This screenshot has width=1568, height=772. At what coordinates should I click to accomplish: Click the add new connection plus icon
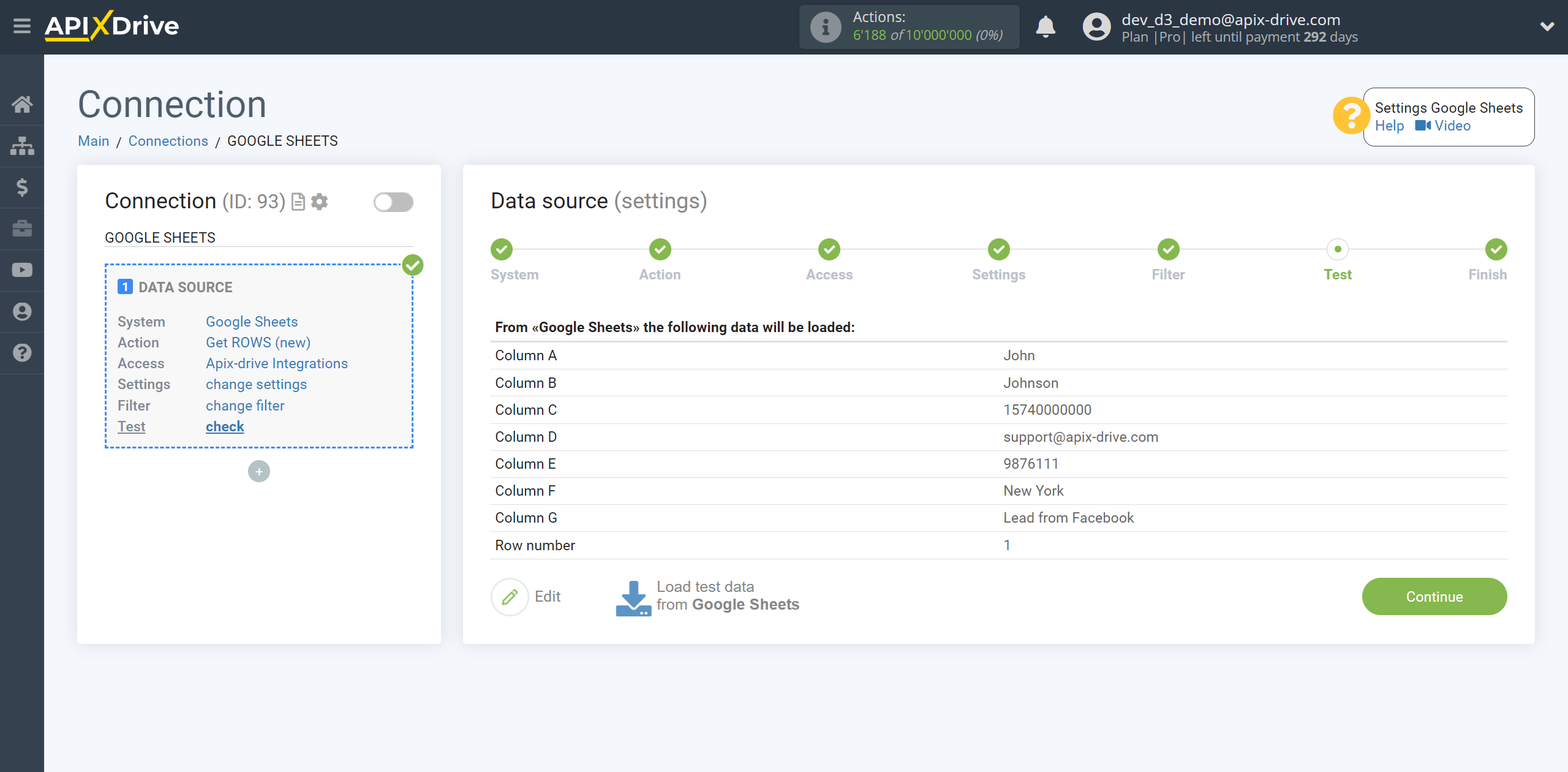259,471
